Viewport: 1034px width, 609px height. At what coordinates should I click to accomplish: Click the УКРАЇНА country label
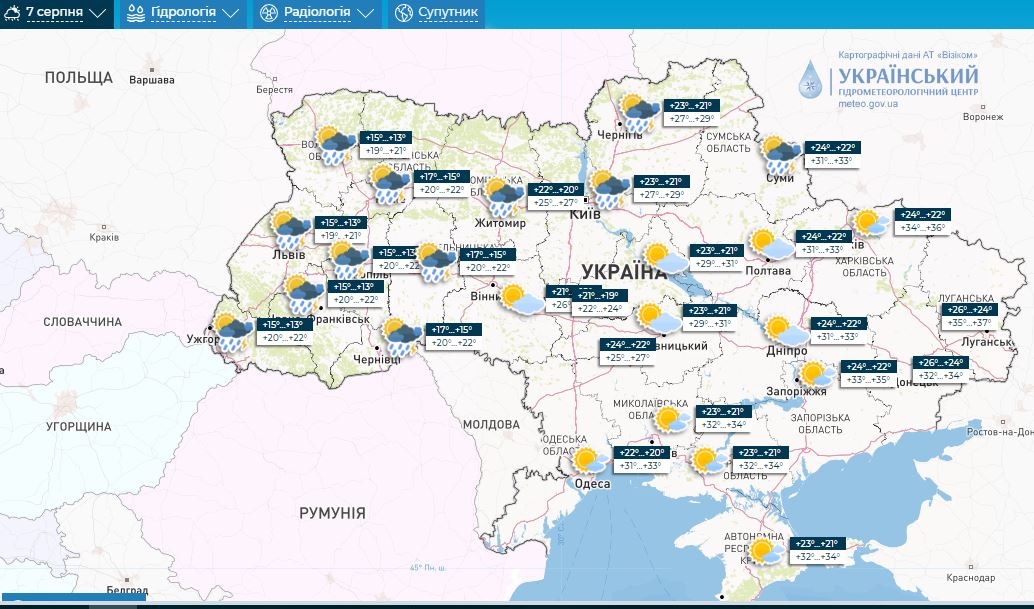624,272
